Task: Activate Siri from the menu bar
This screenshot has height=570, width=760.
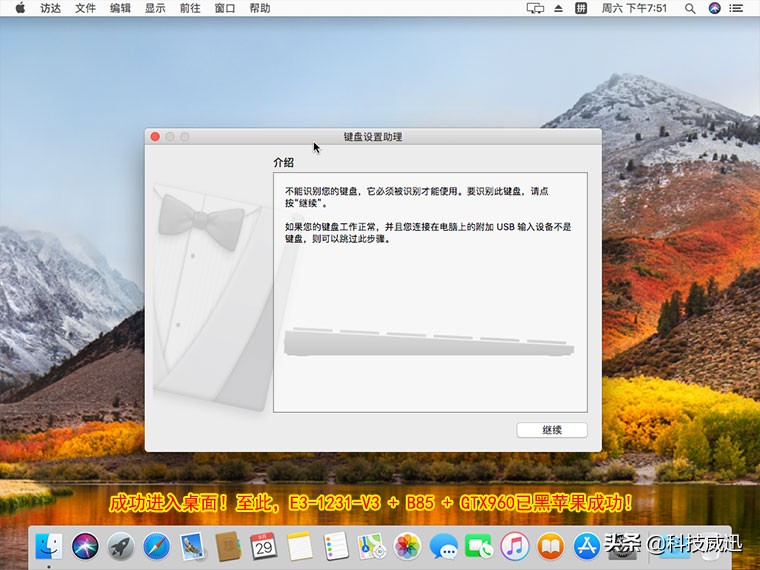Action: [714, 8]
